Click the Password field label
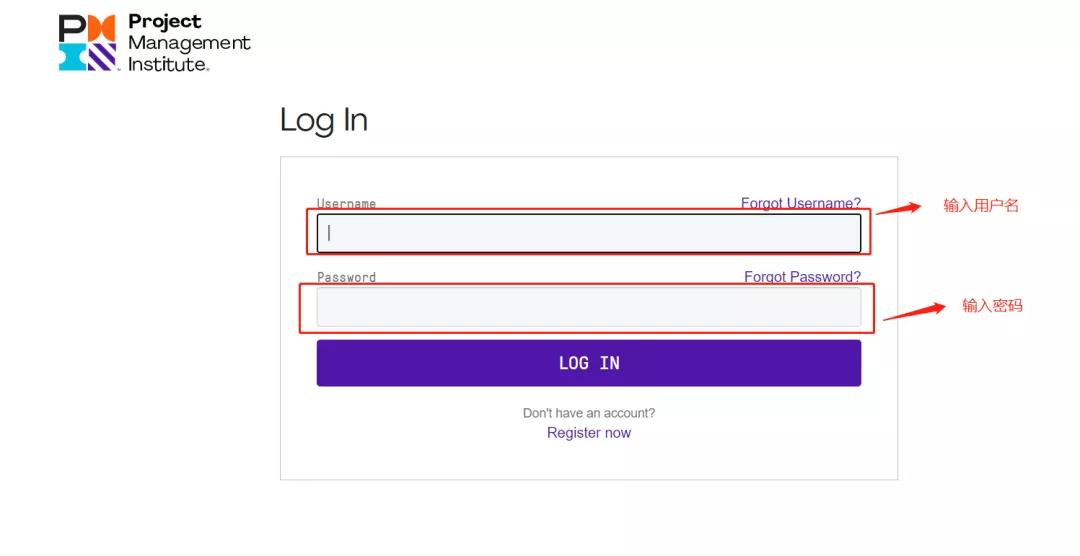Viewport: 1080px width, 556px height. tap(346, 277)
